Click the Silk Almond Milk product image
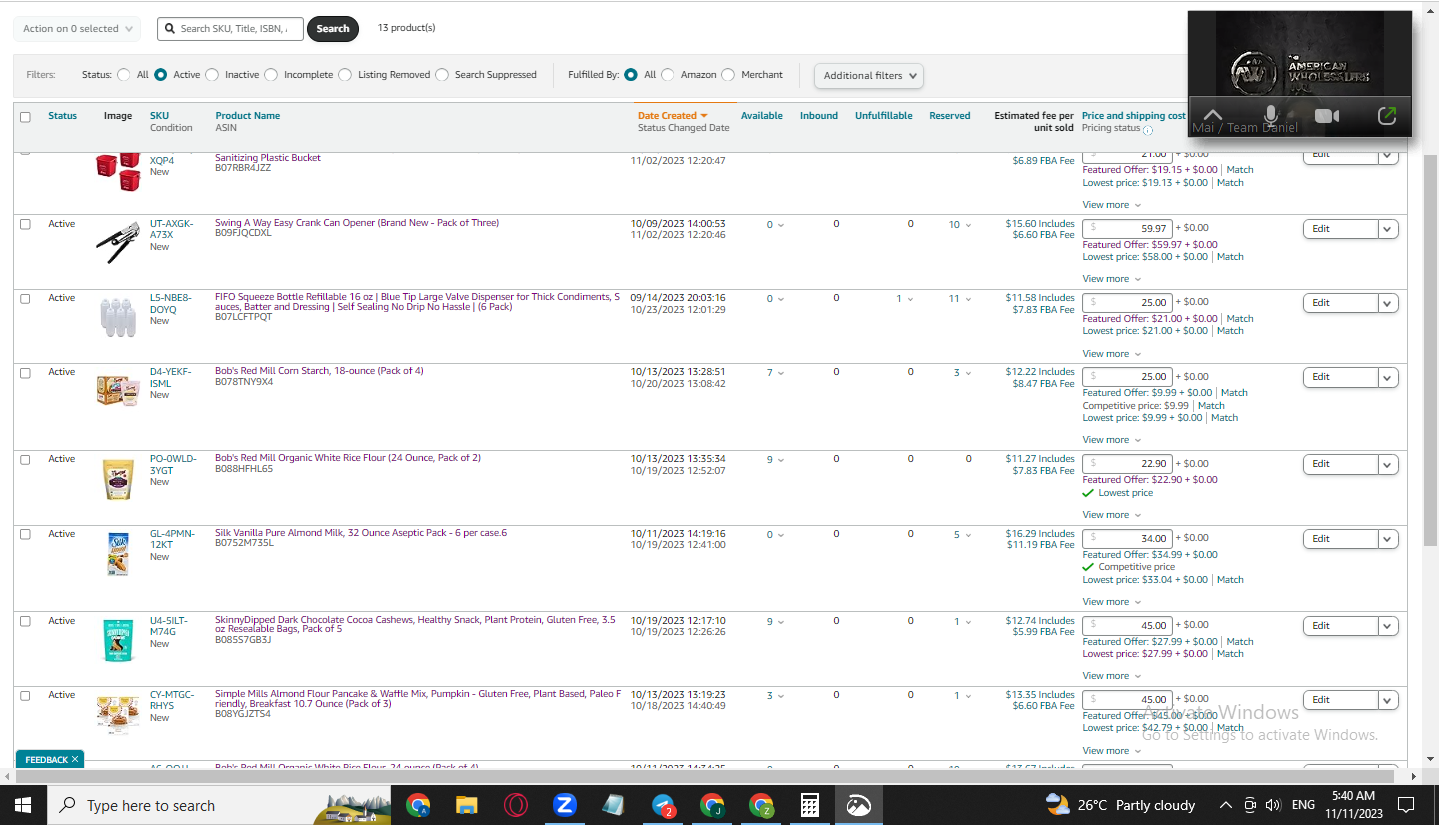 coord(118,554)
